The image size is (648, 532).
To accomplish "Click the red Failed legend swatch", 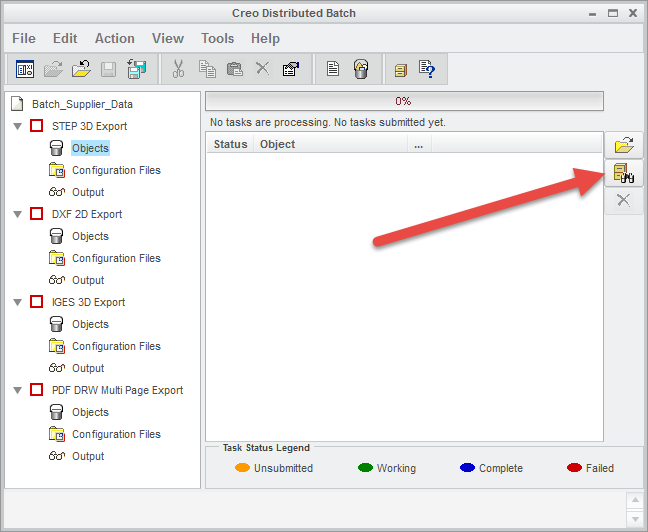I will [x=574, y=468].
